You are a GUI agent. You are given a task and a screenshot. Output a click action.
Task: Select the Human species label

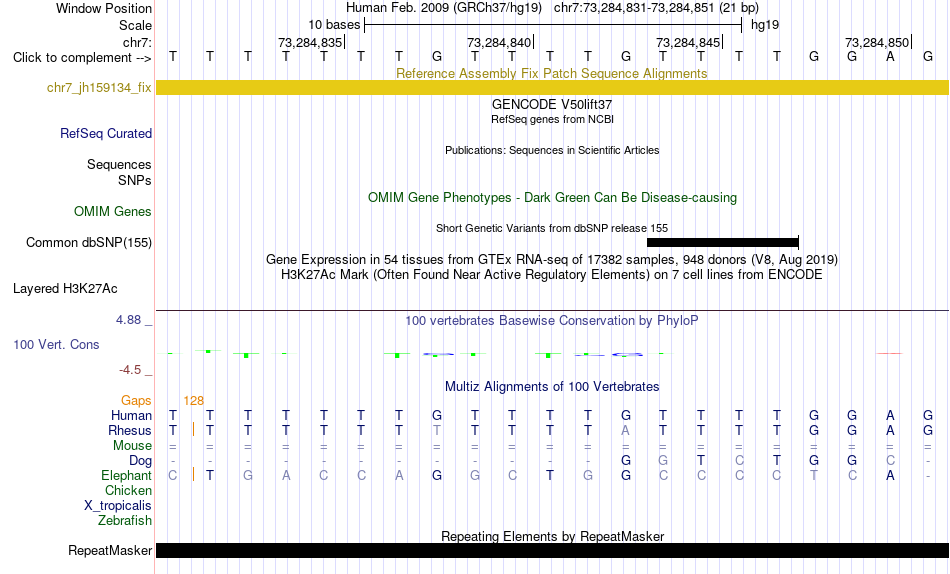point(131,416)
